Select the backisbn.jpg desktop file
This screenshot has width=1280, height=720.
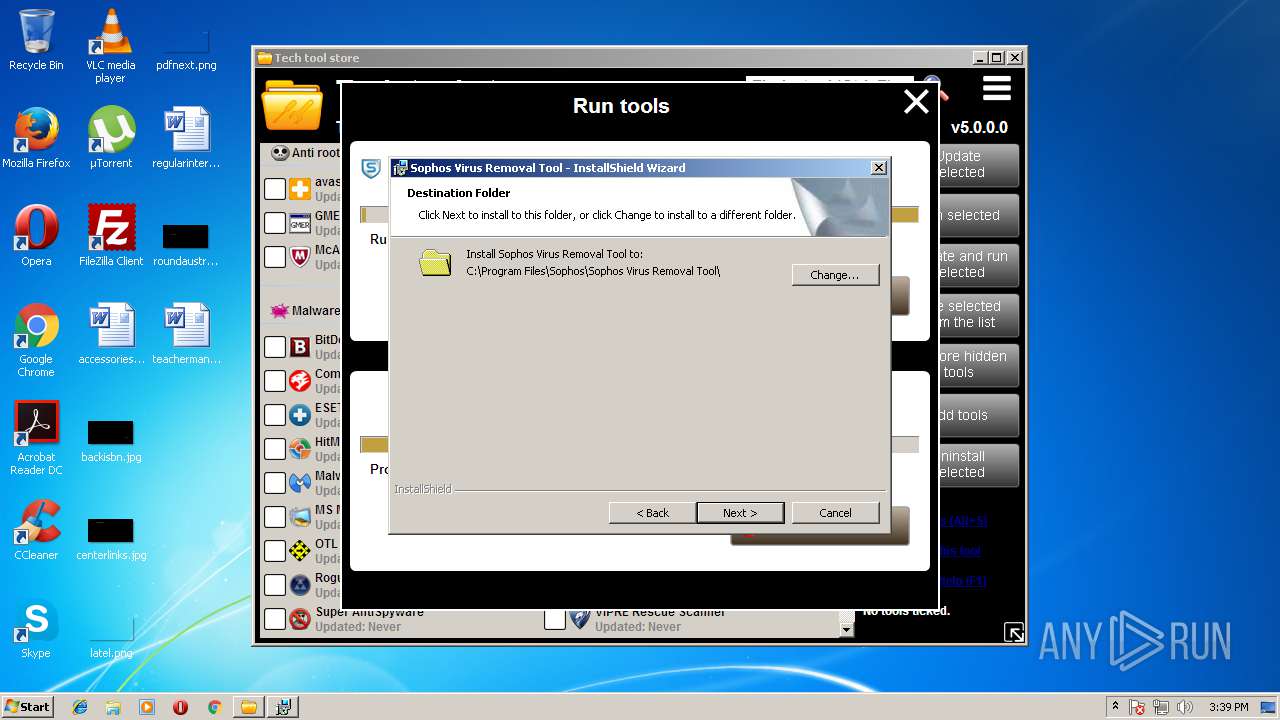[x=111, y=438]
